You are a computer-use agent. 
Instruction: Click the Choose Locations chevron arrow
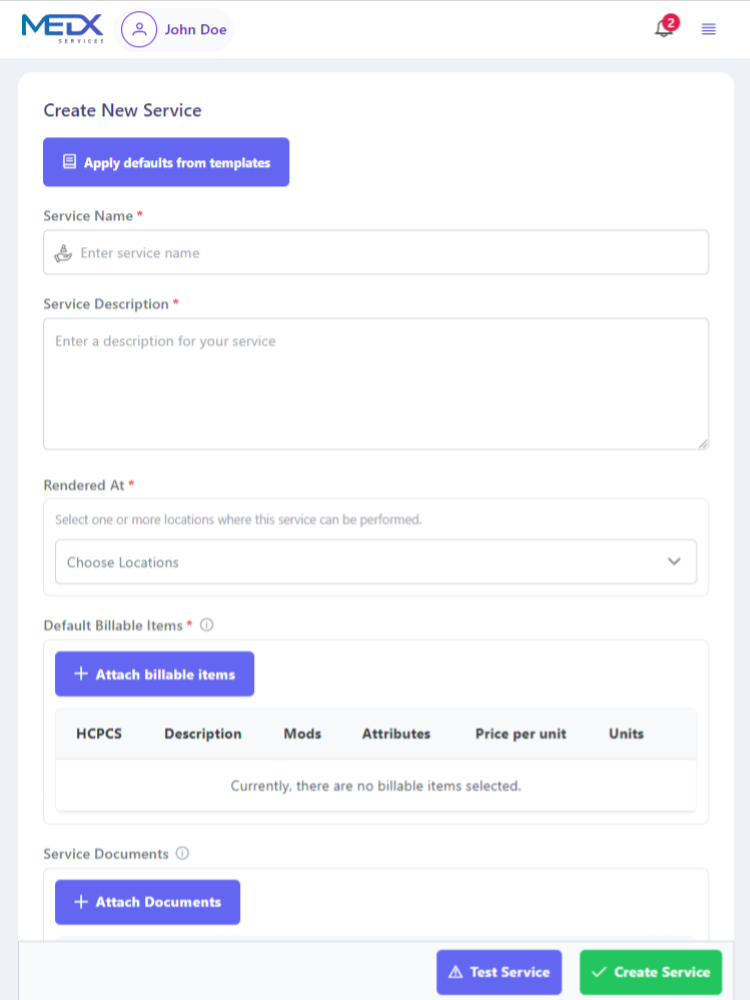674,562
